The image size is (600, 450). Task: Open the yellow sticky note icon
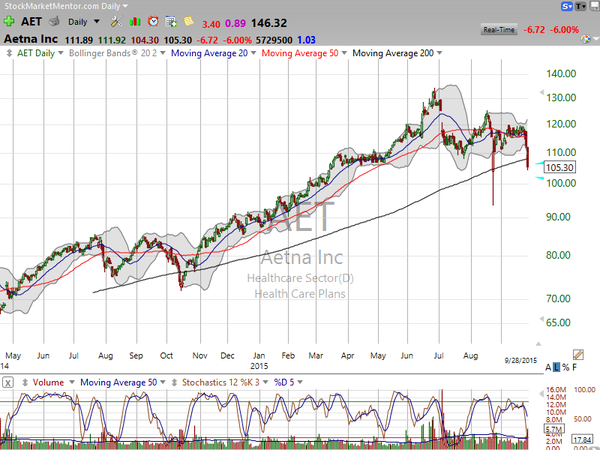(x=188, y=21)
